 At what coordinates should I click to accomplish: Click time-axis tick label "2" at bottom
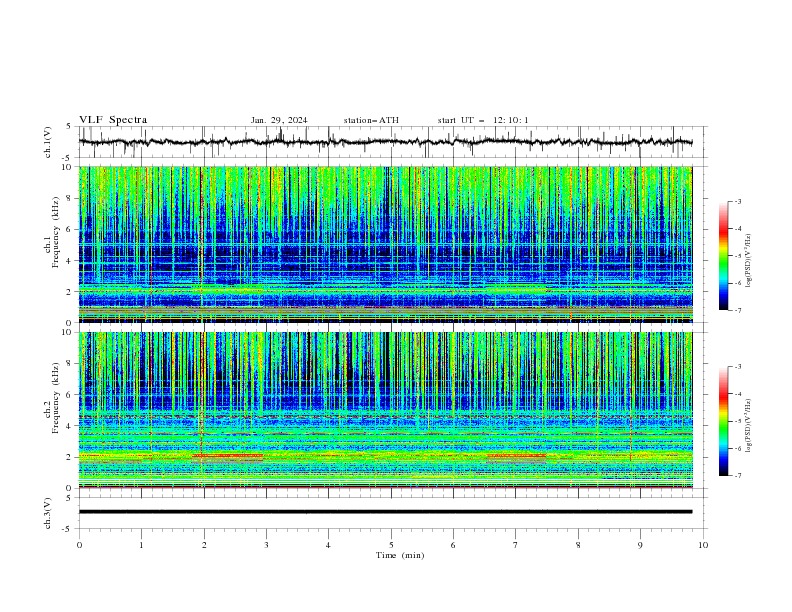click(x=204, y=545)
